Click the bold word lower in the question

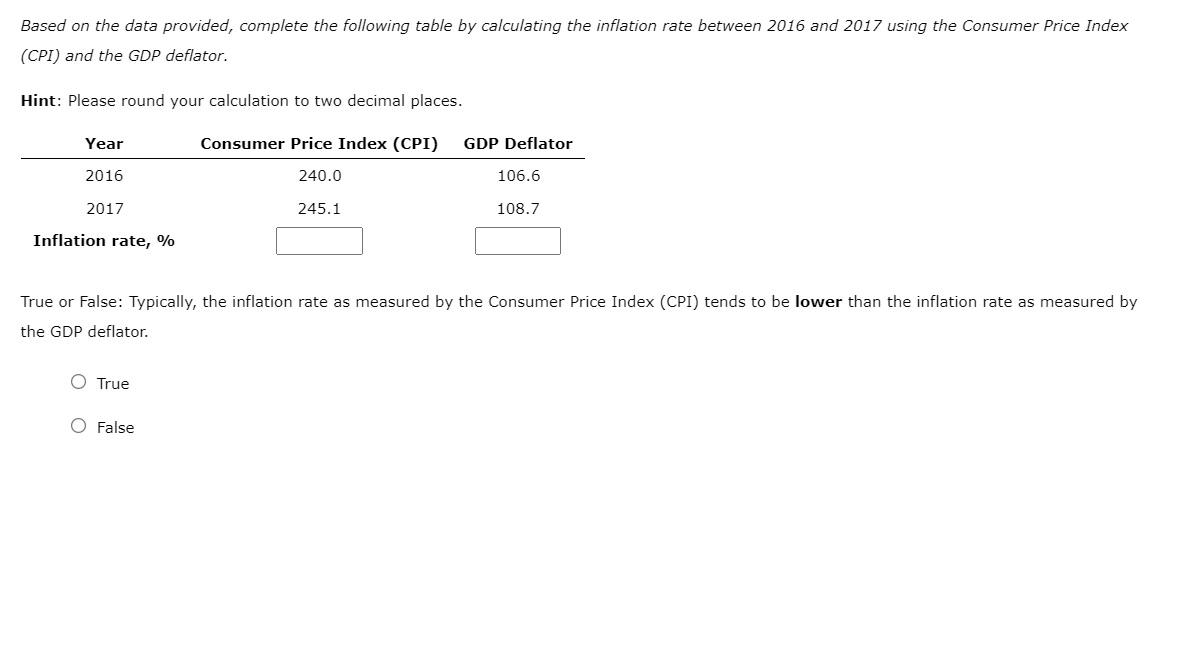pyautogui.click(x=817, y=301)
